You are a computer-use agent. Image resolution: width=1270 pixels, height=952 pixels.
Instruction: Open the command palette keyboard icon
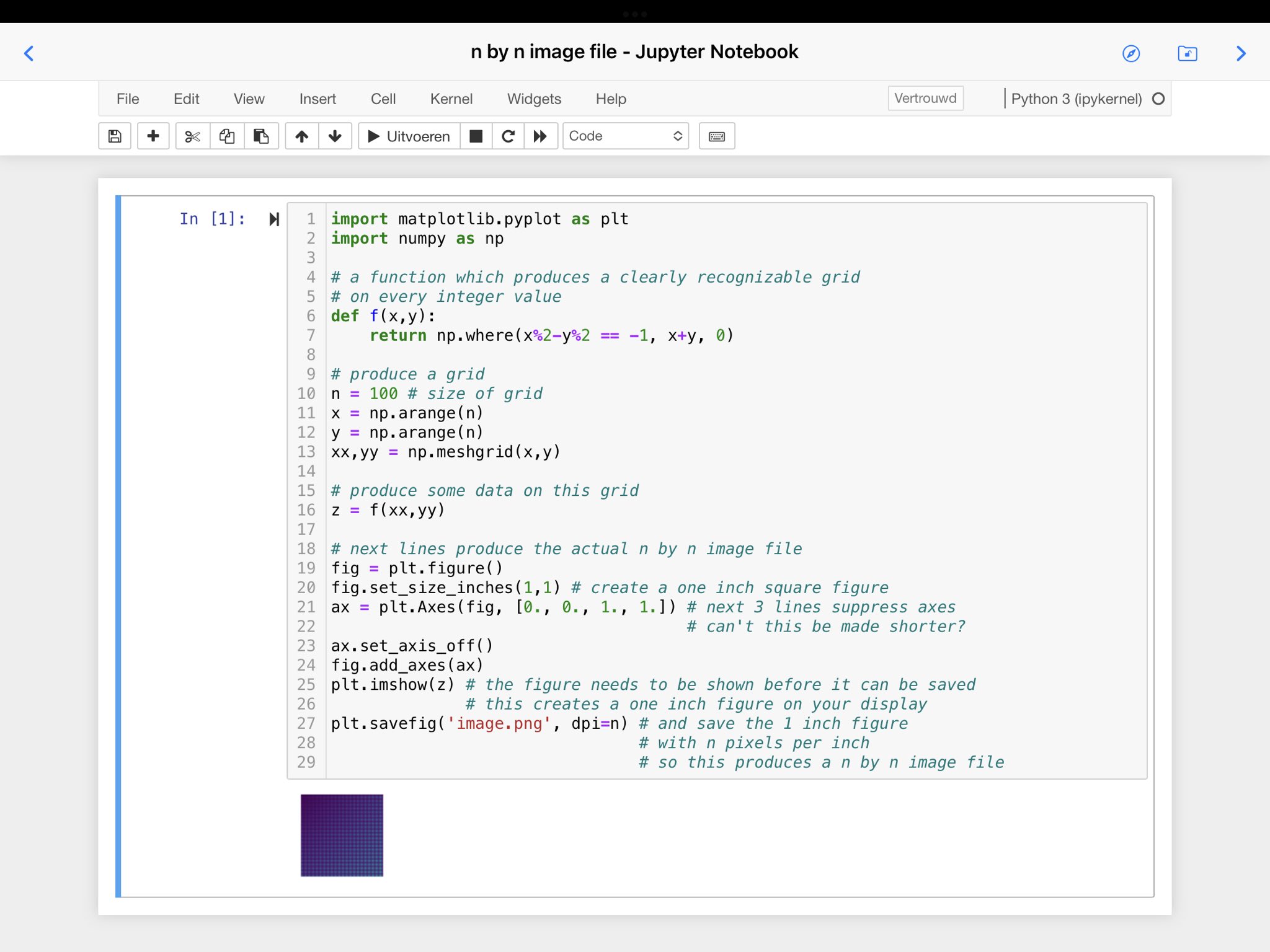tap(717, 136)
